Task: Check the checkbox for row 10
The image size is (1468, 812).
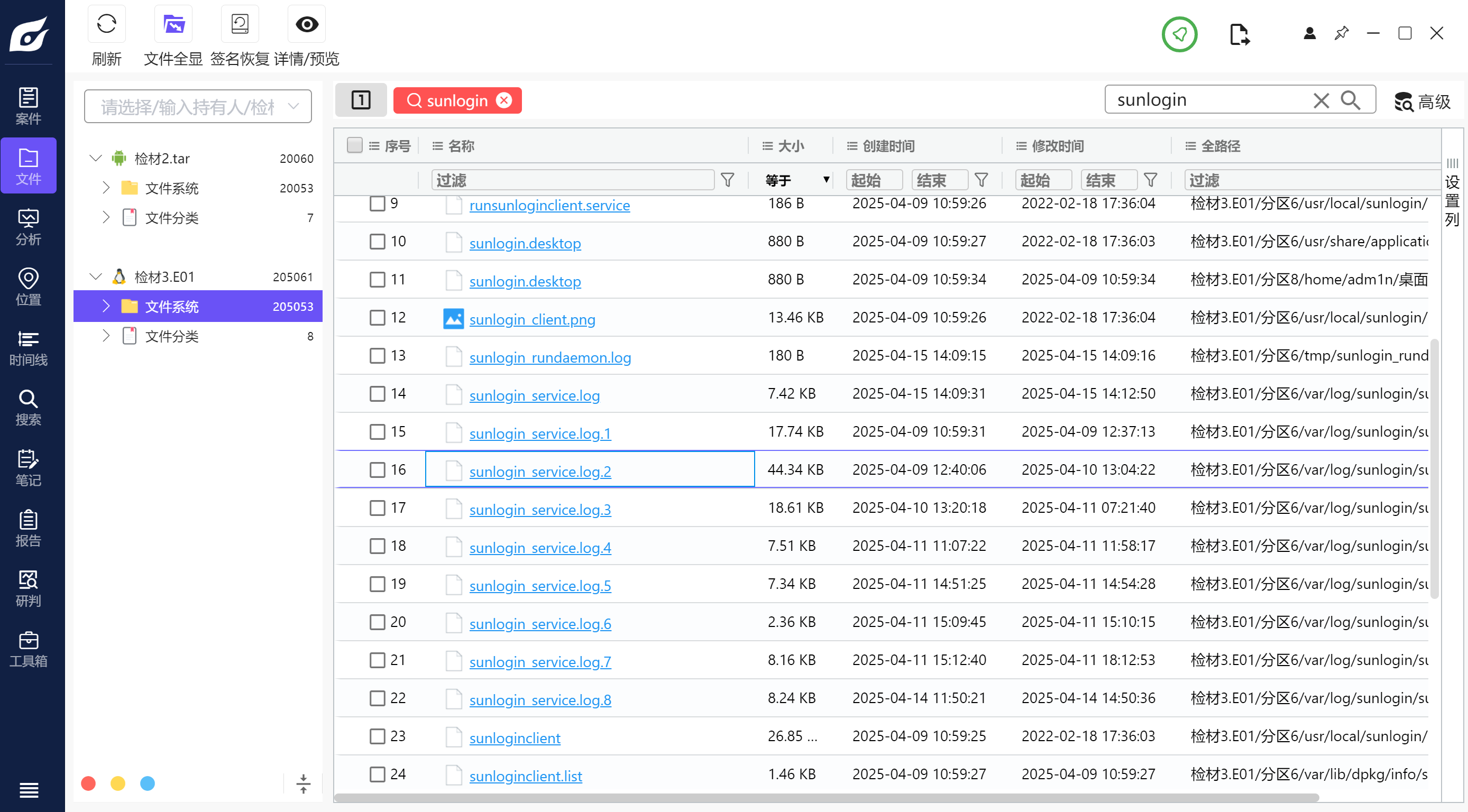Action: pos(377,242)
